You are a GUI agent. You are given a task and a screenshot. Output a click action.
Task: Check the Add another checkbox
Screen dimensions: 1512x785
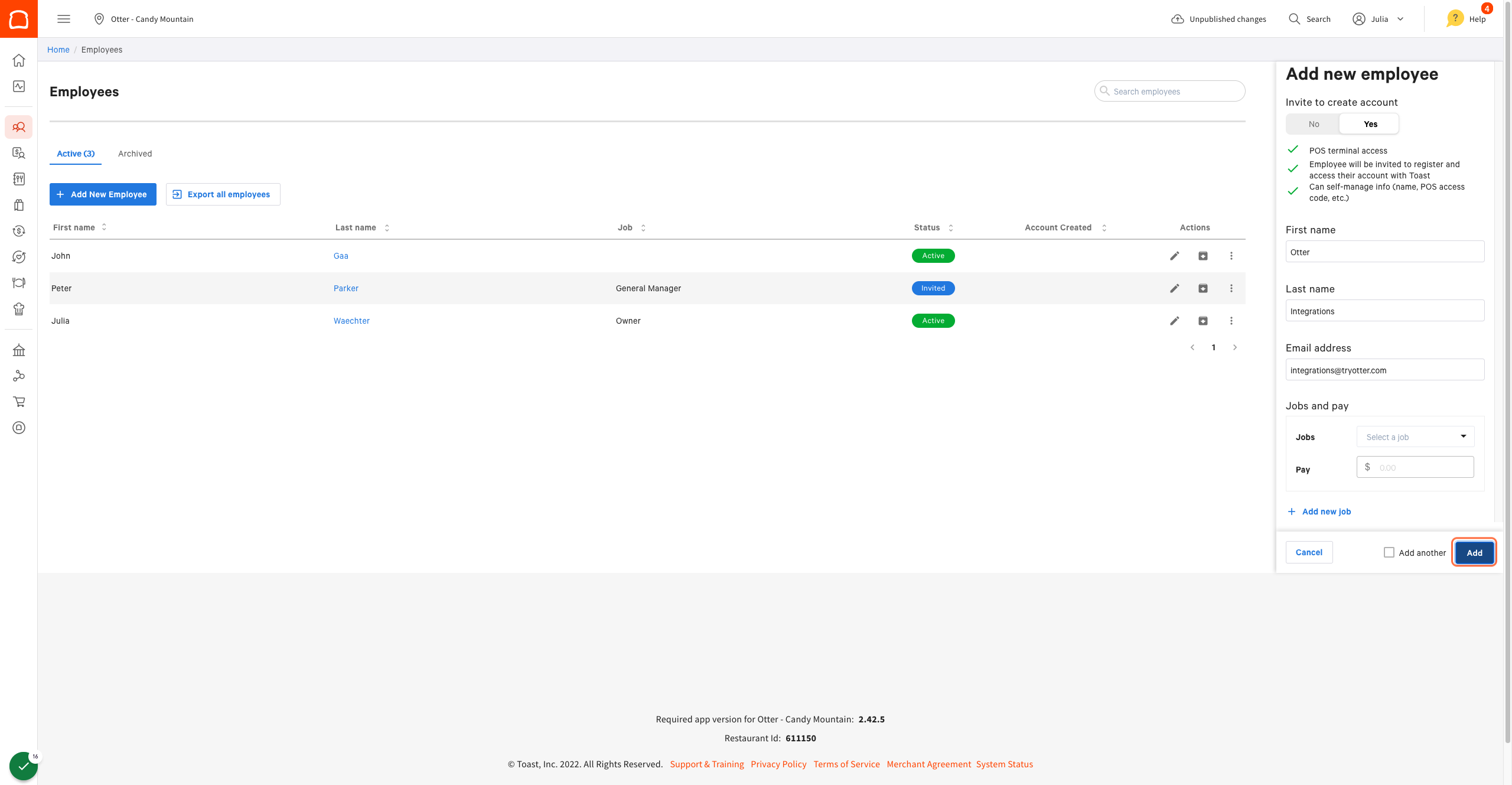coord(1389,552)
